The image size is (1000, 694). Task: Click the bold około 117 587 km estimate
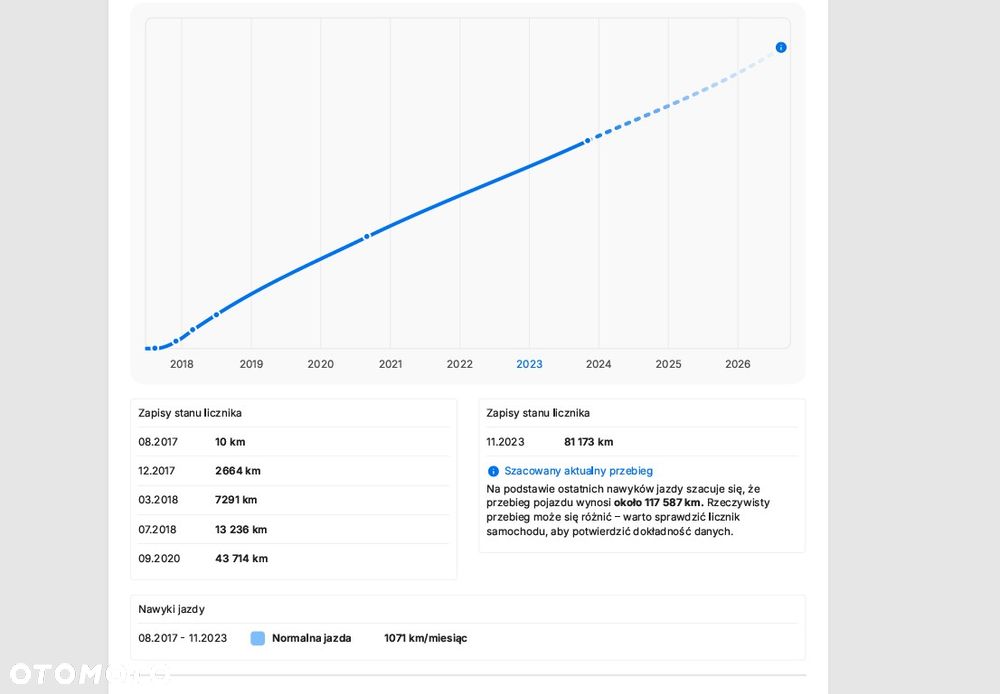[659, 503]
